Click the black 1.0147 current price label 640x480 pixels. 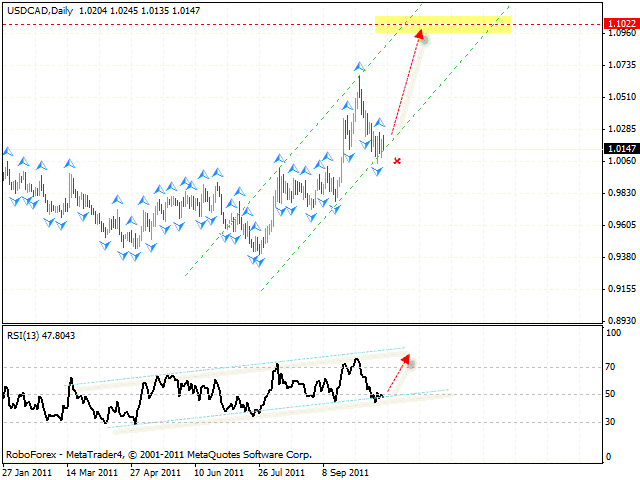pyautogui.click(x=620, y=149)
